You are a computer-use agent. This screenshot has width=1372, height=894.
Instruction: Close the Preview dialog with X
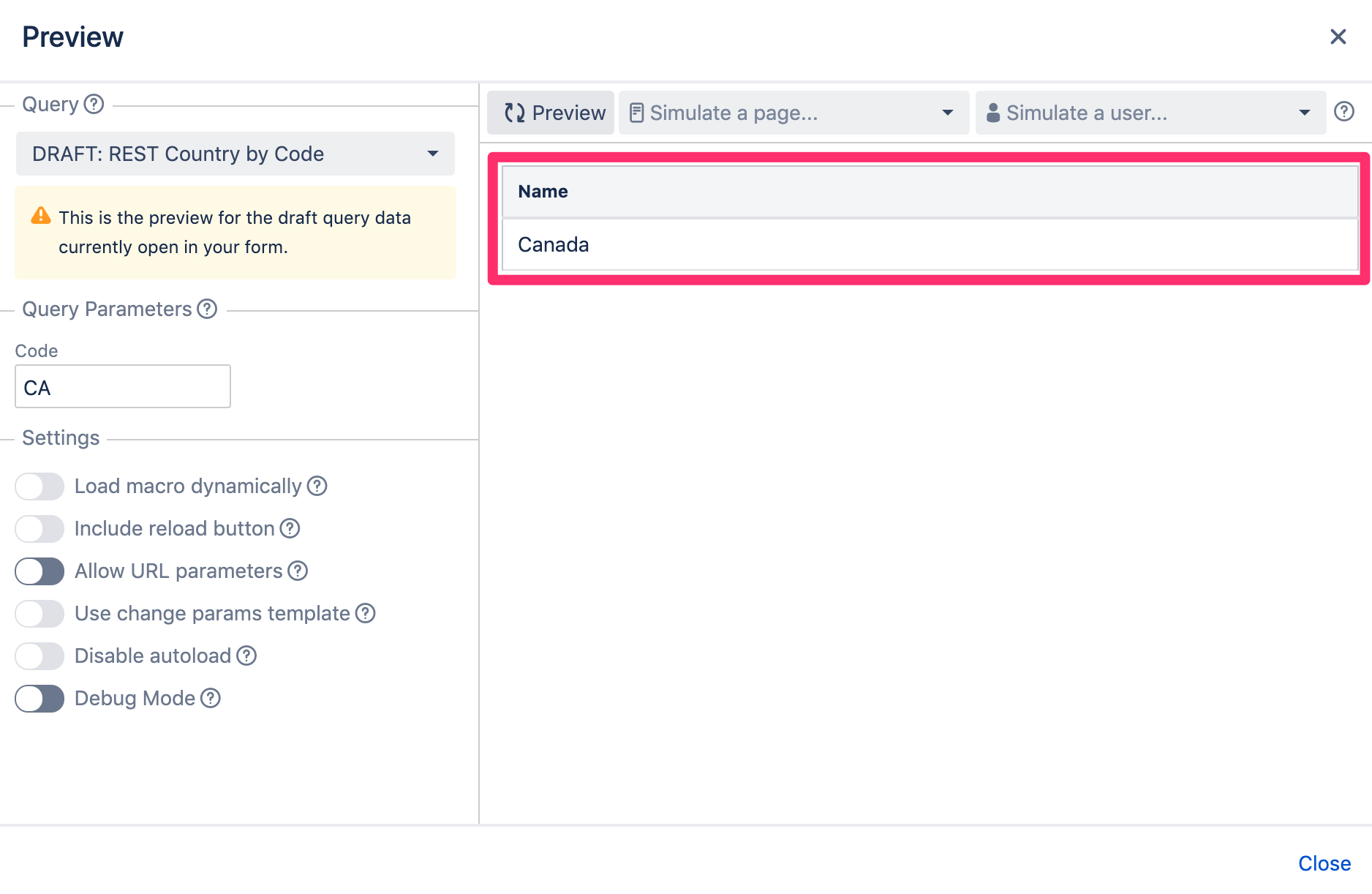pyautogui.click(x=1338, y=37)
